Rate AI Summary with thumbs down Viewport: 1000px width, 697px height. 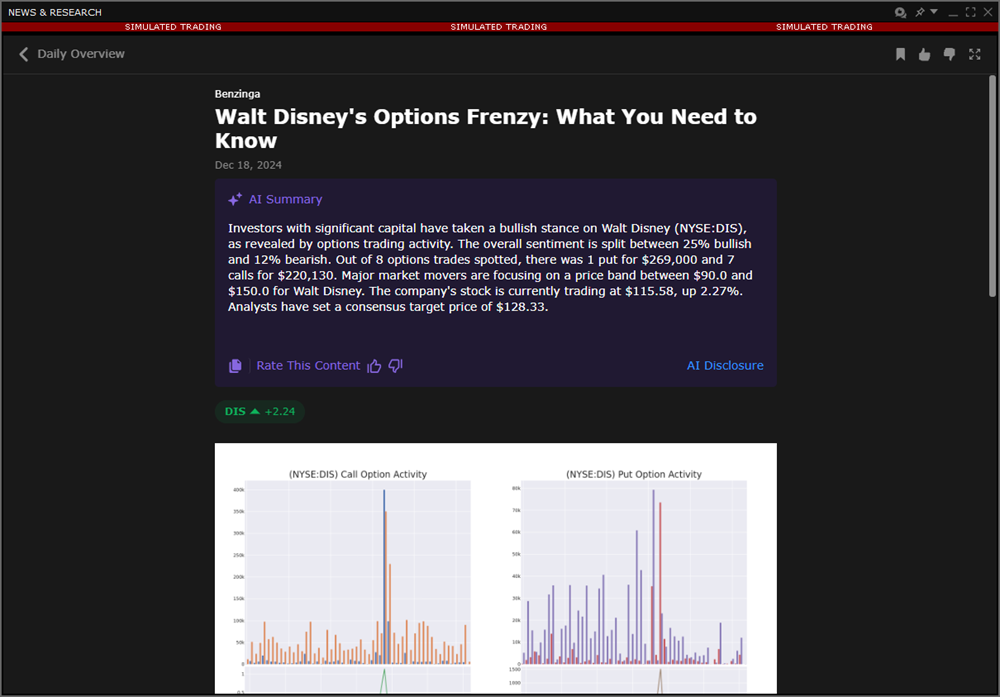click(x=395, y=365)
